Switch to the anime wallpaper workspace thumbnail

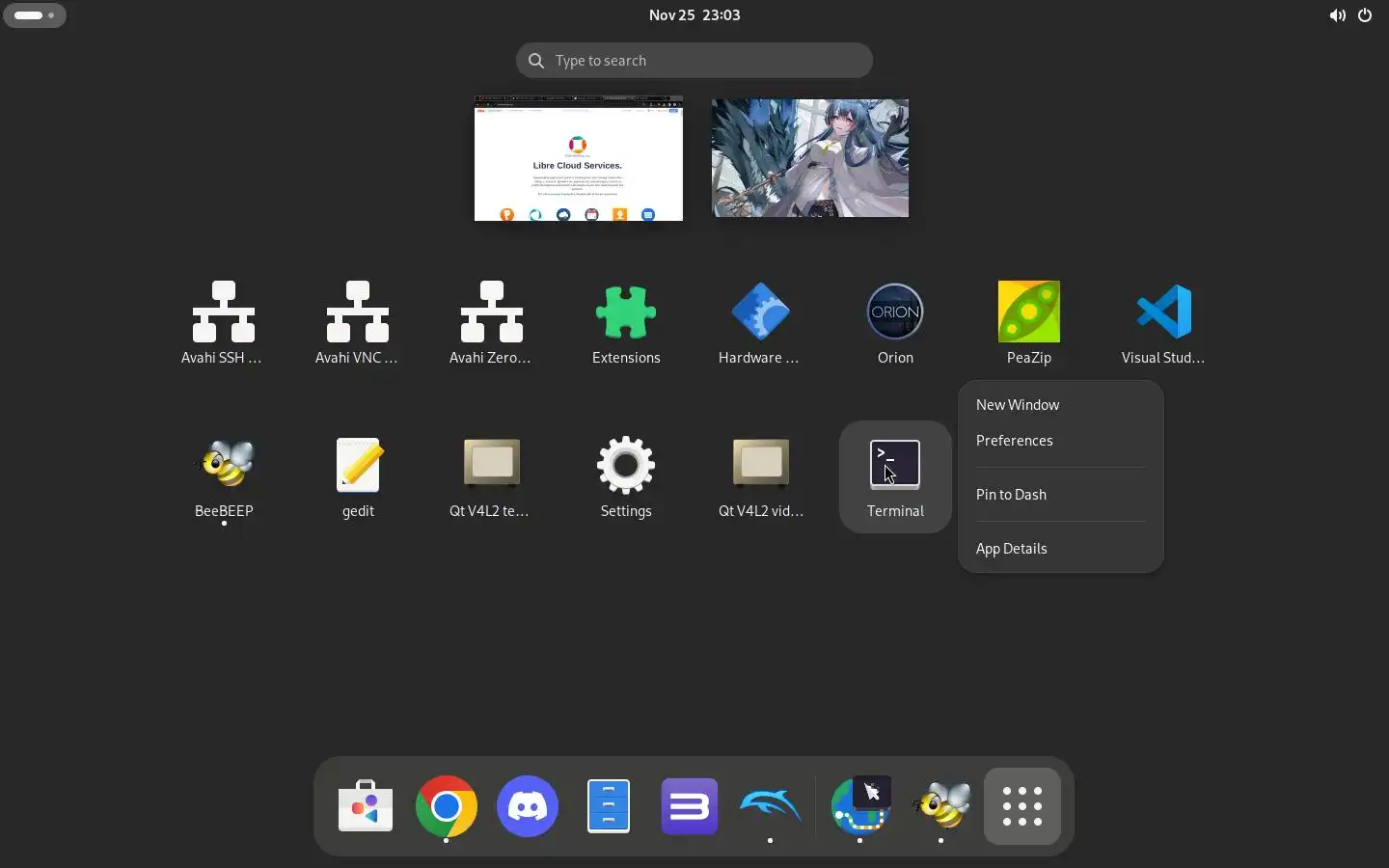[x=811, y=158]
